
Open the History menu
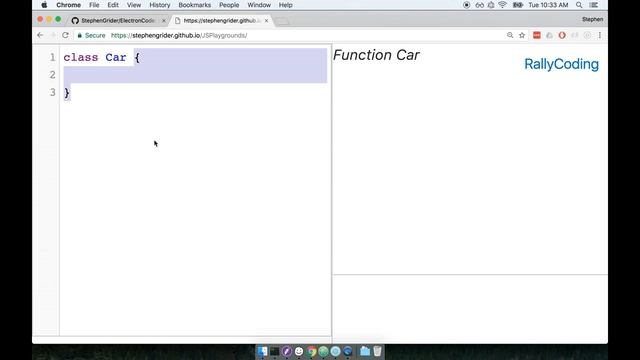pyautogui.click(x=160, y=5)
